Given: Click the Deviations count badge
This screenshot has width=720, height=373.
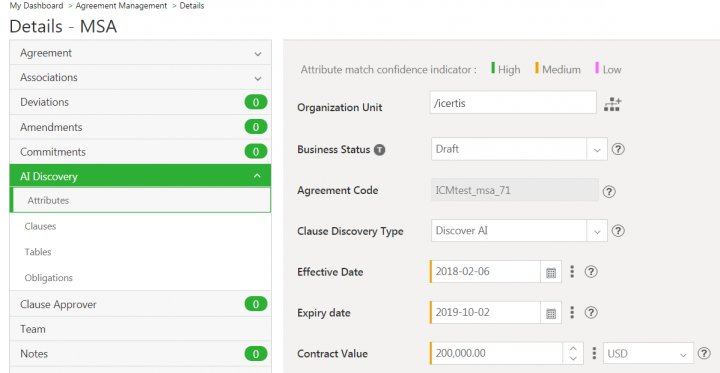Looking at the screenshot, I should (x=256, y=102).
